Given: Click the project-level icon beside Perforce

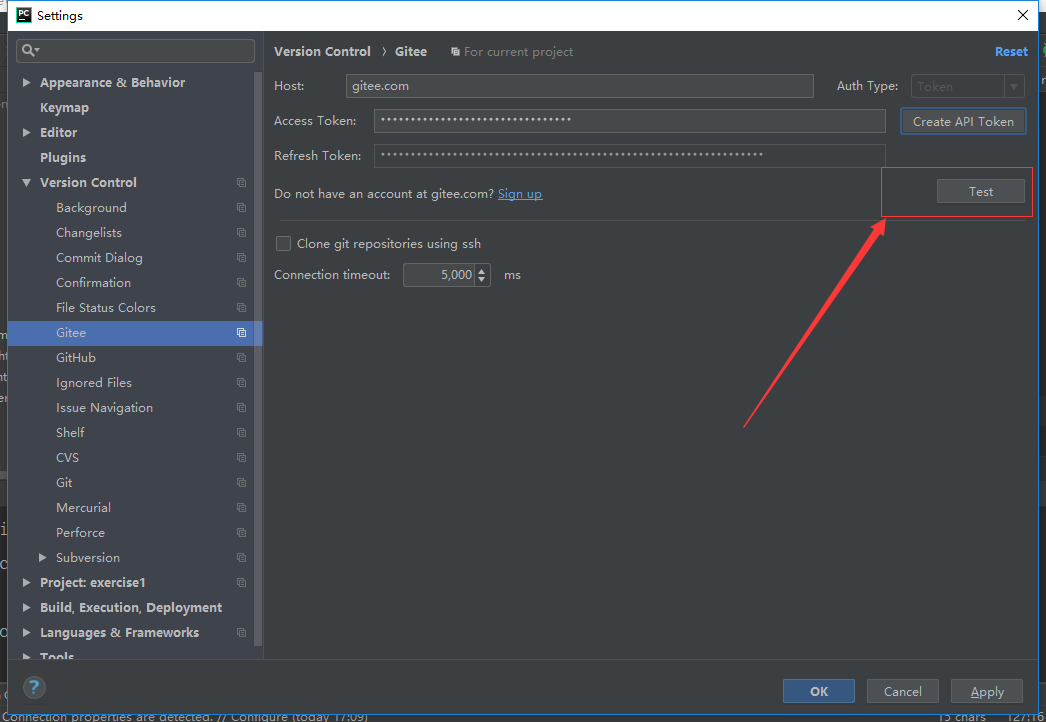Looking at the screenshot, I should (241, 533).
